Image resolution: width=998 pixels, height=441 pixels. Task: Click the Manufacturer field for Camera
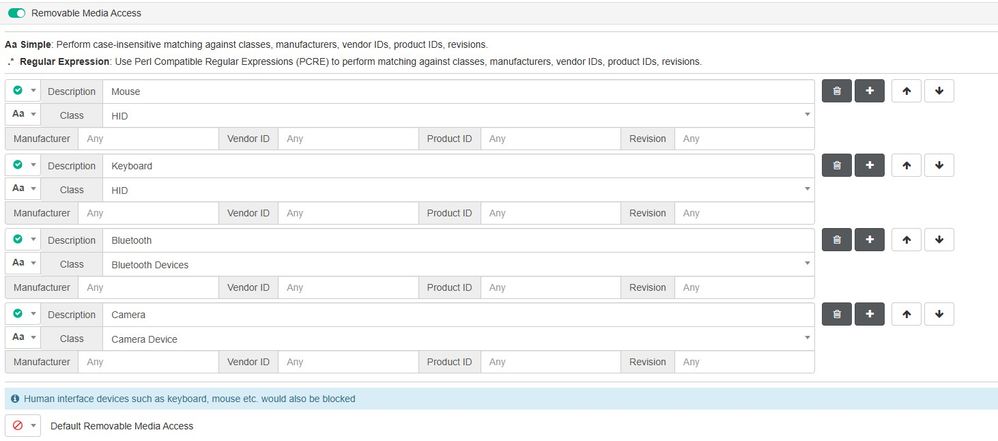(147, 362)
